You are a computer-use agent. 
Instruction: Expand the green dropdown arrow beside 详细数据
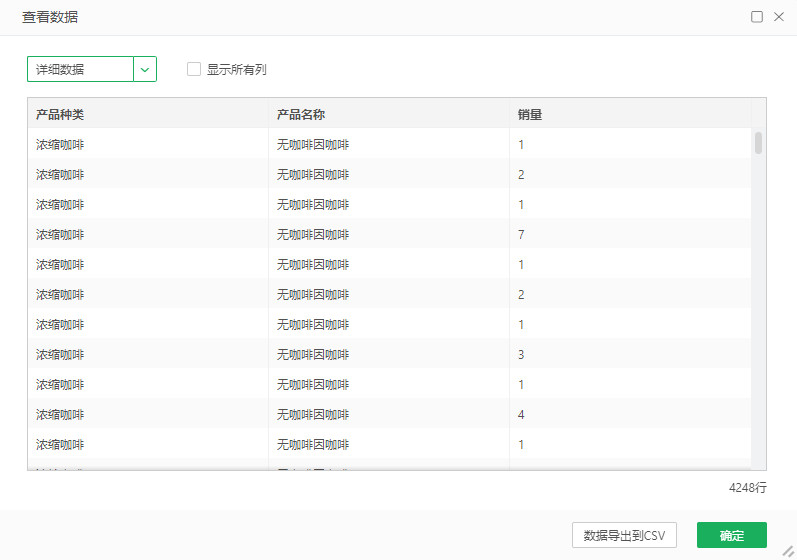[145, 69]
